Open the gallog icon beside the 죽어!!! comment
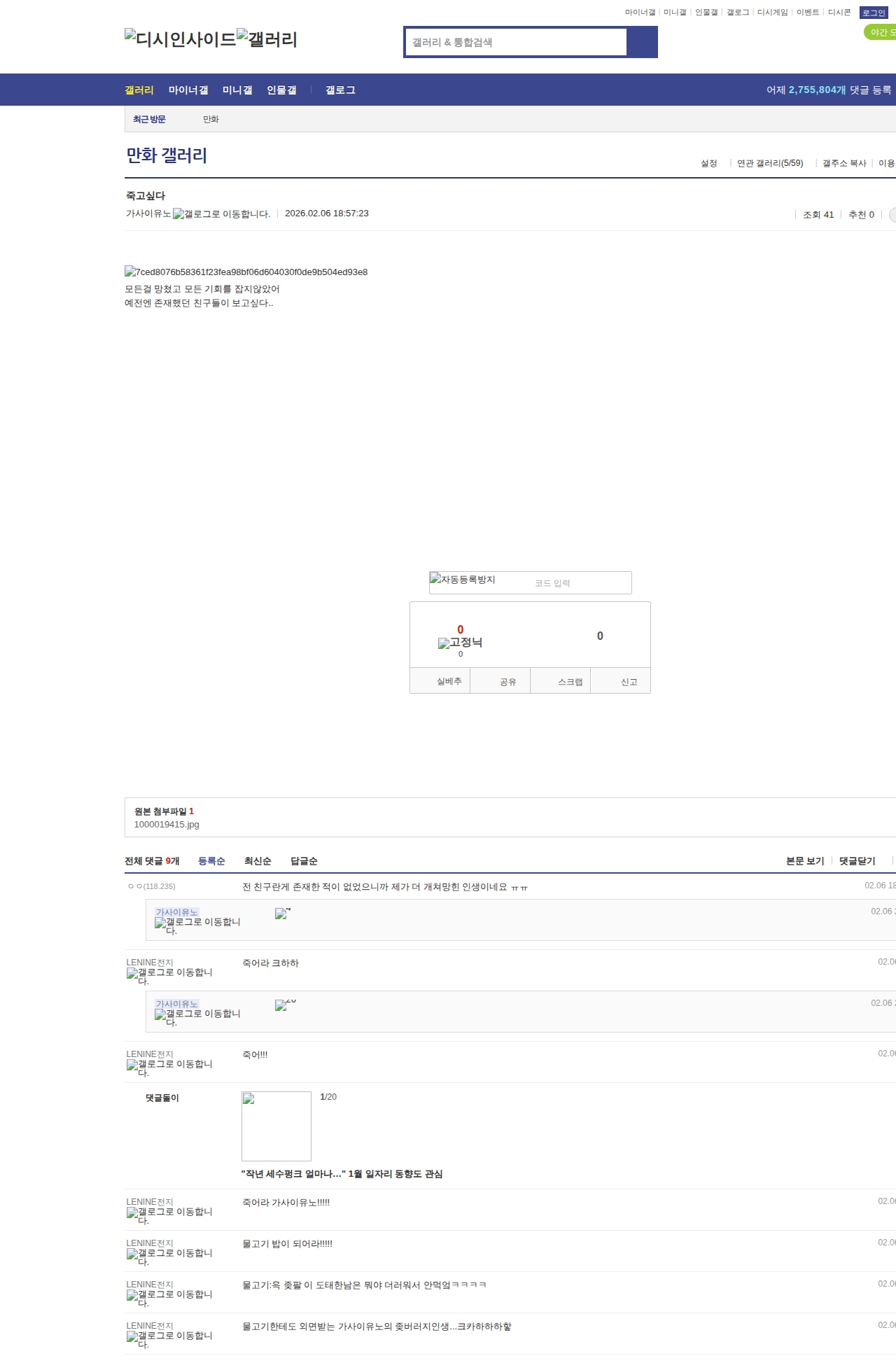Screen dimensions: 896x1370 [169, 1068]
